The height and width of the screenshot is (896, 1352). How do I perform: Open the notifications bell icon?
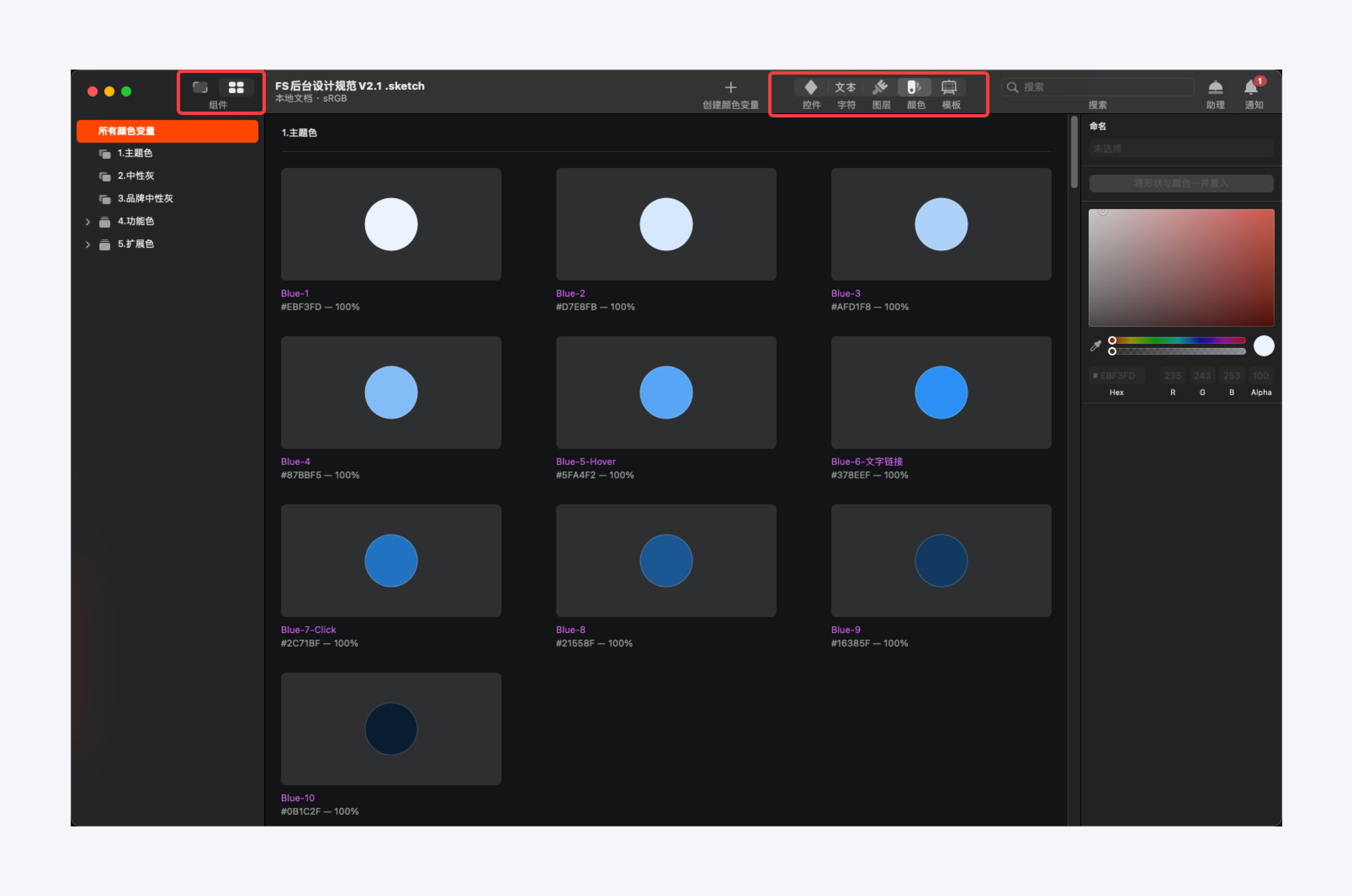coord(1252,87)
